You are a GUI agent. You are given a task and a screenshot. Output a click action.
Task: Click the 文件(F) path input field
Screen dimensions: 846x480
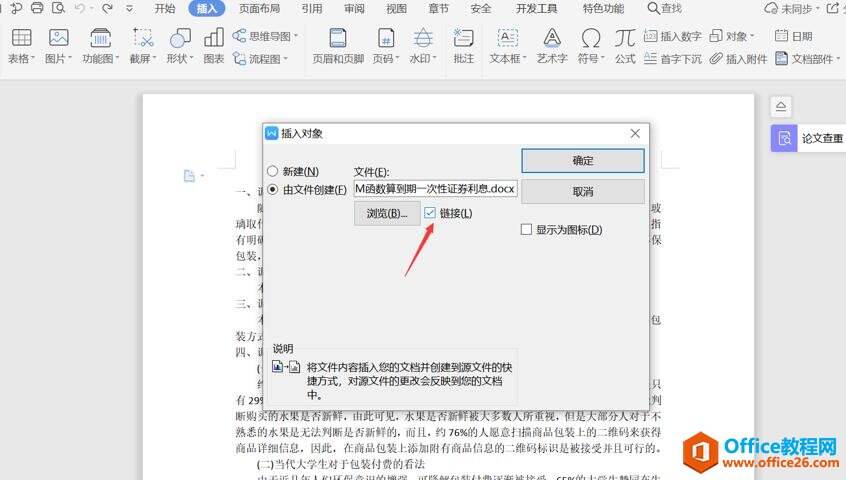click(435, 189)
